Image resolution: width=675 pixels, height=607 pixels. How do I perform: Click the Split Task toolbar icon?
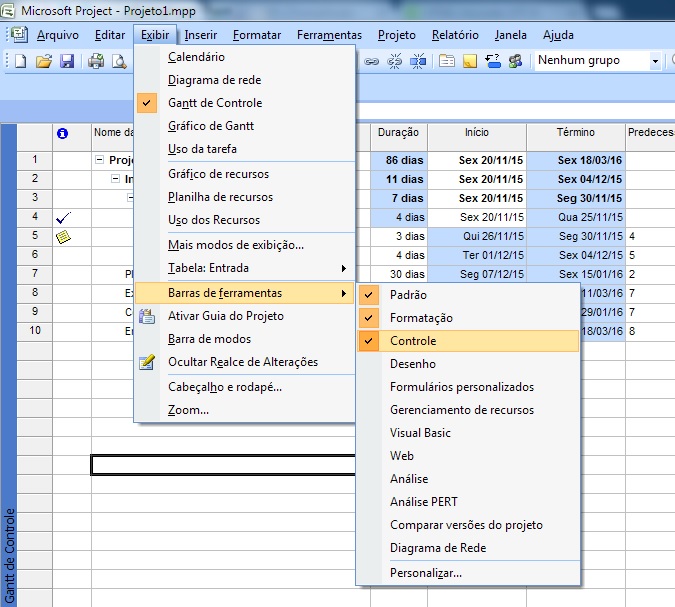(x=418, y=61)
